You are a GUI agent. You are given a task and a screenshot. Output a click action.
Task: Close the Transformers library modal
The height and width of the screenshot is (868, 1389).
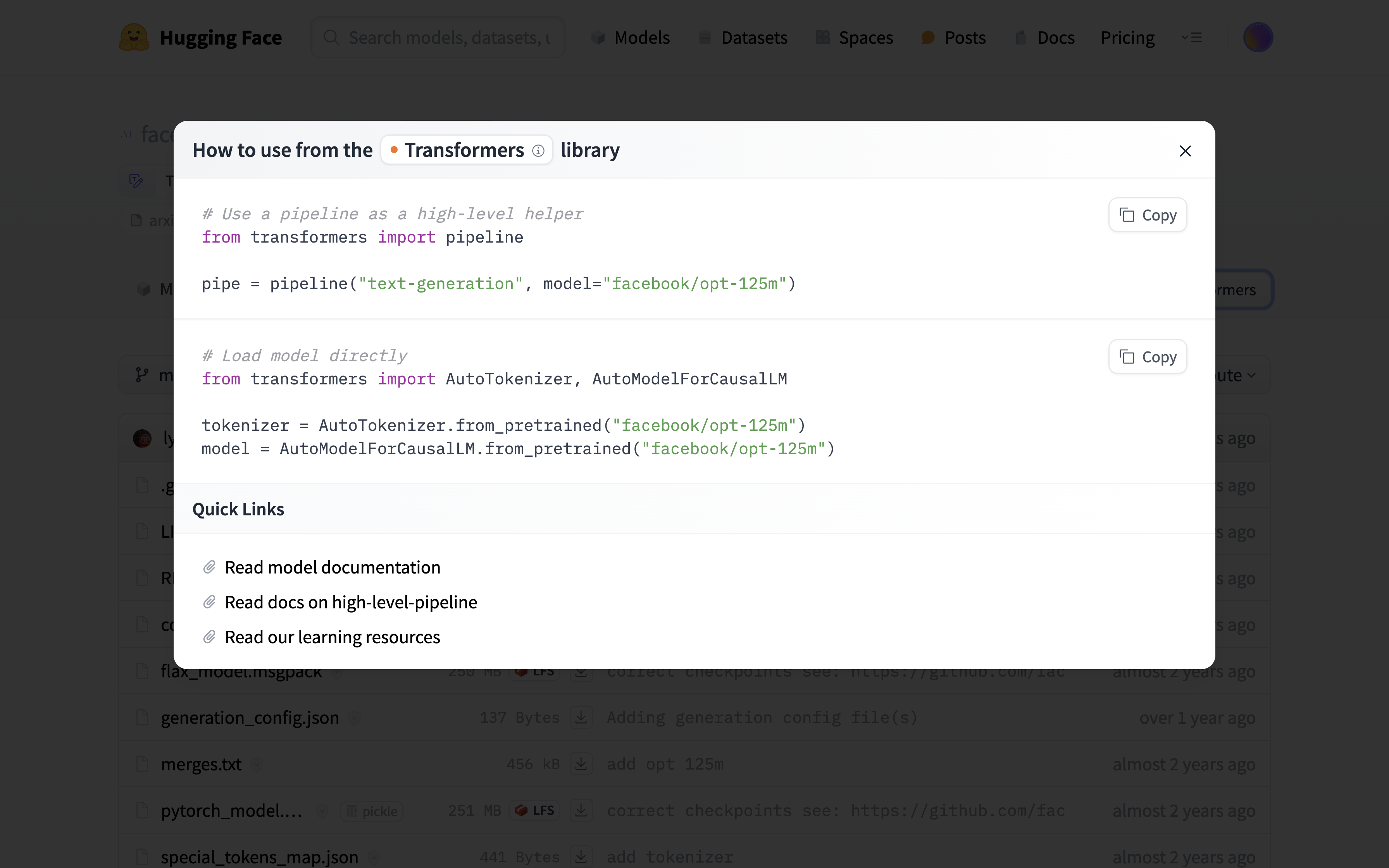tap(1185, 151)
